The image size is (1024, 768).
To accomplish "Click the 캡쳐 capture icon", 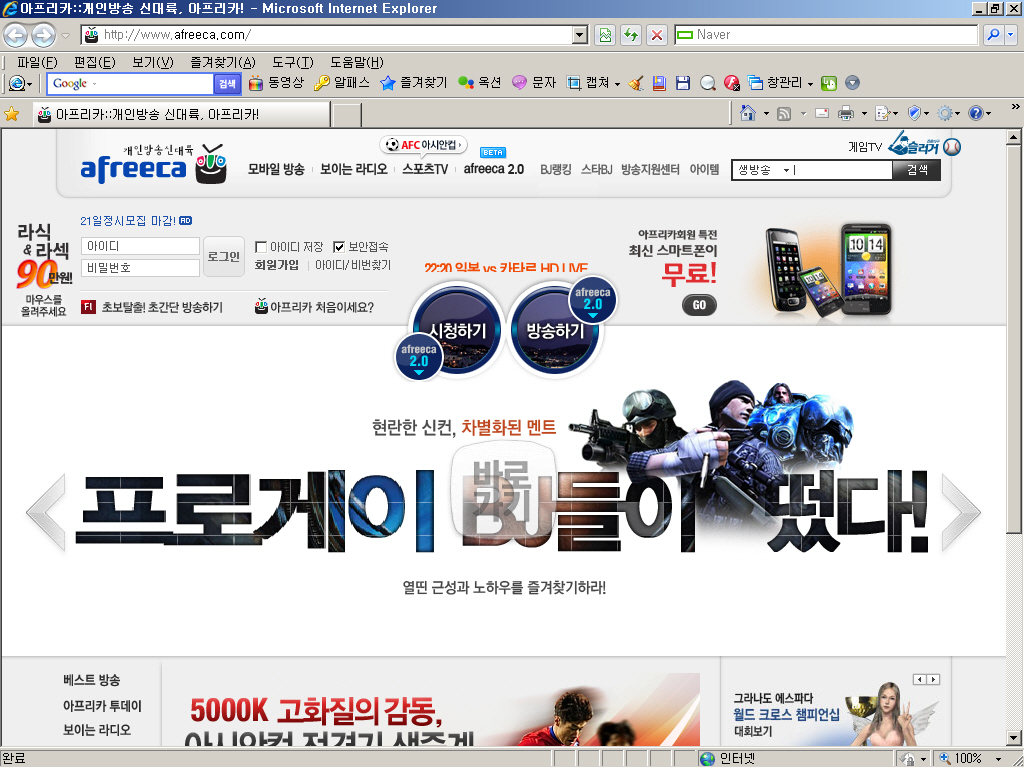I will (573, 83).
